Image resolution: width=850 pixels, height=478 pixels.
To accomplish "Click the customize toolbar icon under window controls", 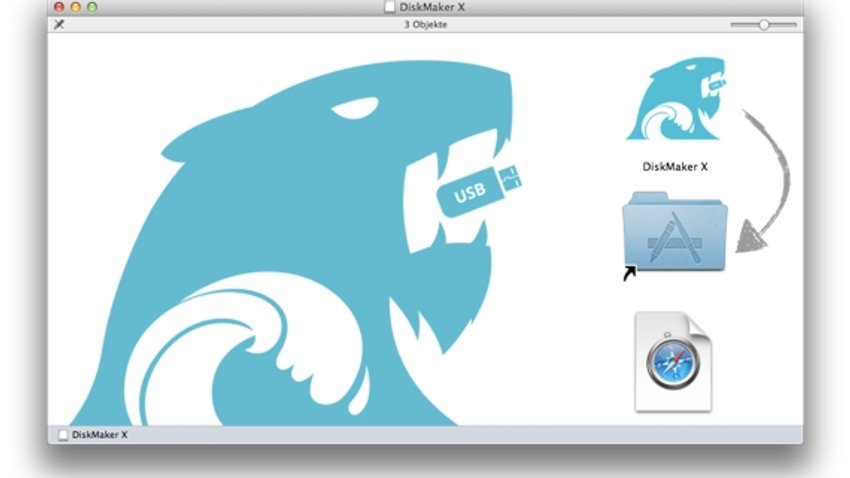I will 59,24.
